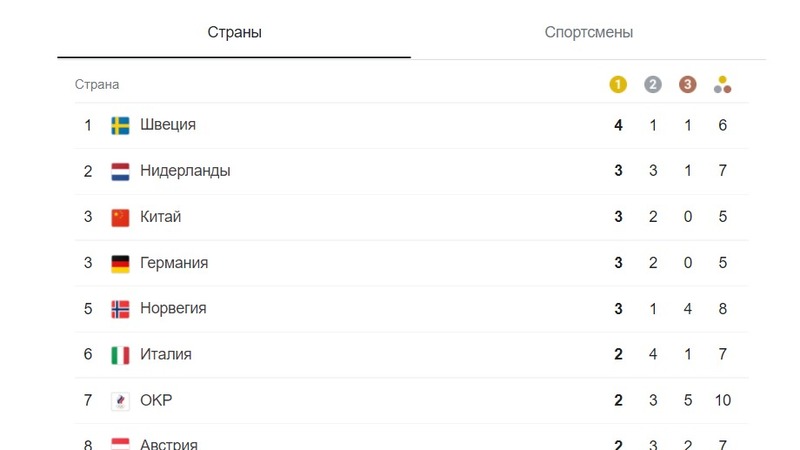Click the Sweden flag icon
Viewport: 800px width, 450px height.
click(x=120, y=126)
